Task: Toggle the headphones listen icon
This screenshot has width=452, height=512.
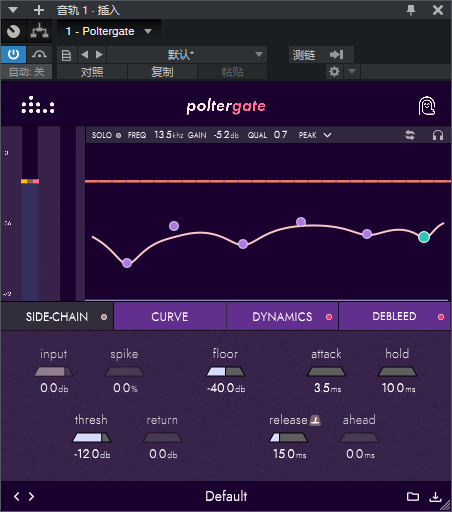Action: point(438,135)
